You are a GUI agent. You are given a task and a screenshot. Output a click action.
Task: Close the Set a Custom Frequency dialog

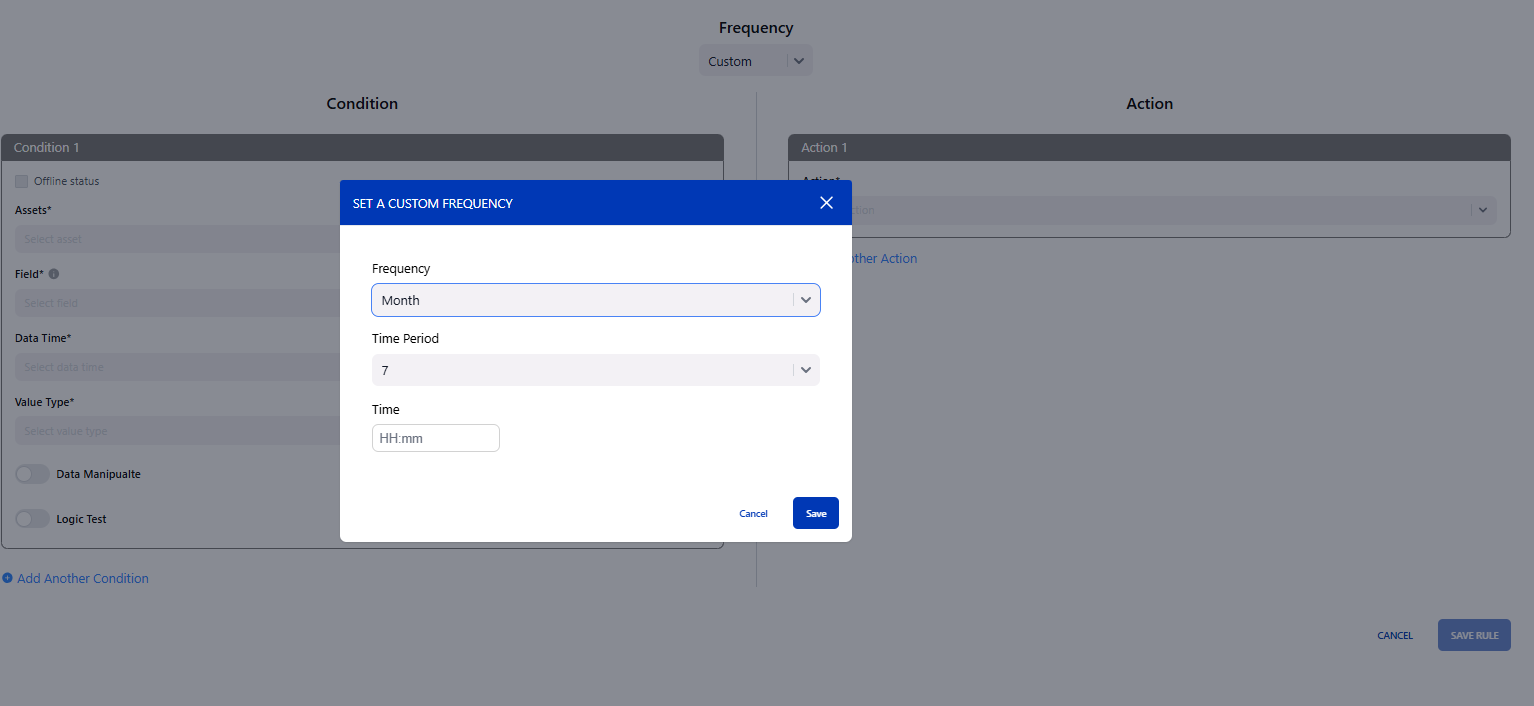[826, 203]
